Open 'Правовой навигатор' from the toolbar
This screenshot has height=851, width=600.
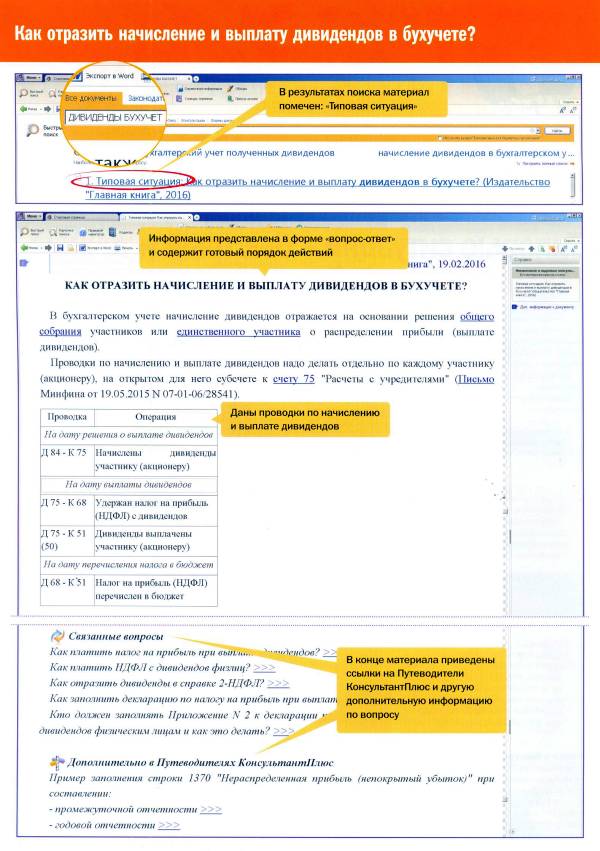click(x=92, y=232)
